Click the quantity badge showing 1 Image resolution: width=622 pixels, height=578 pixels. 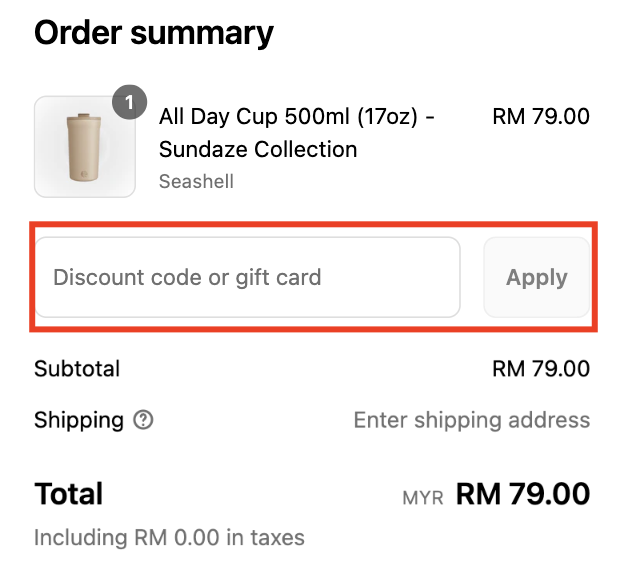pyautogui.click(x=129, y=103)
